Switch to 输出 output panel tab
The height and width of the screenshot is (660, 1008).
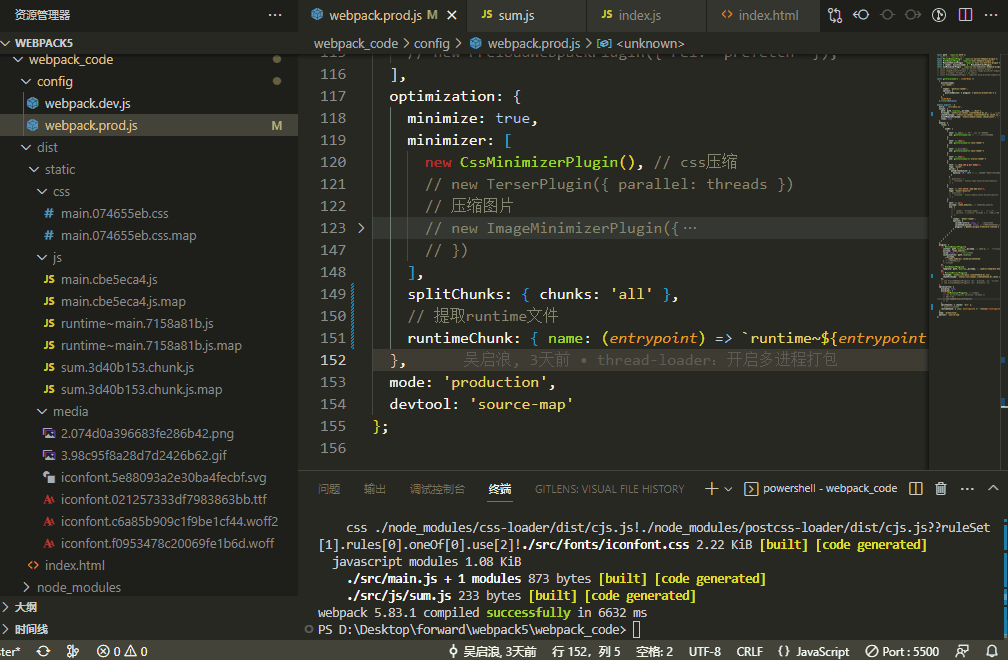(375, 489)
